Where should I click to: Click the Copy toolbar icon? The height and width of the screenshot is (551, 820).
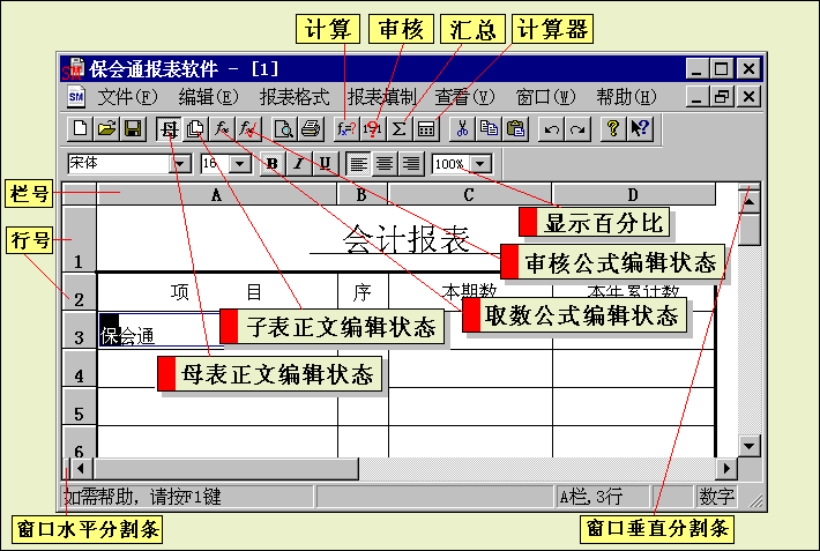(x=488, y=129)
